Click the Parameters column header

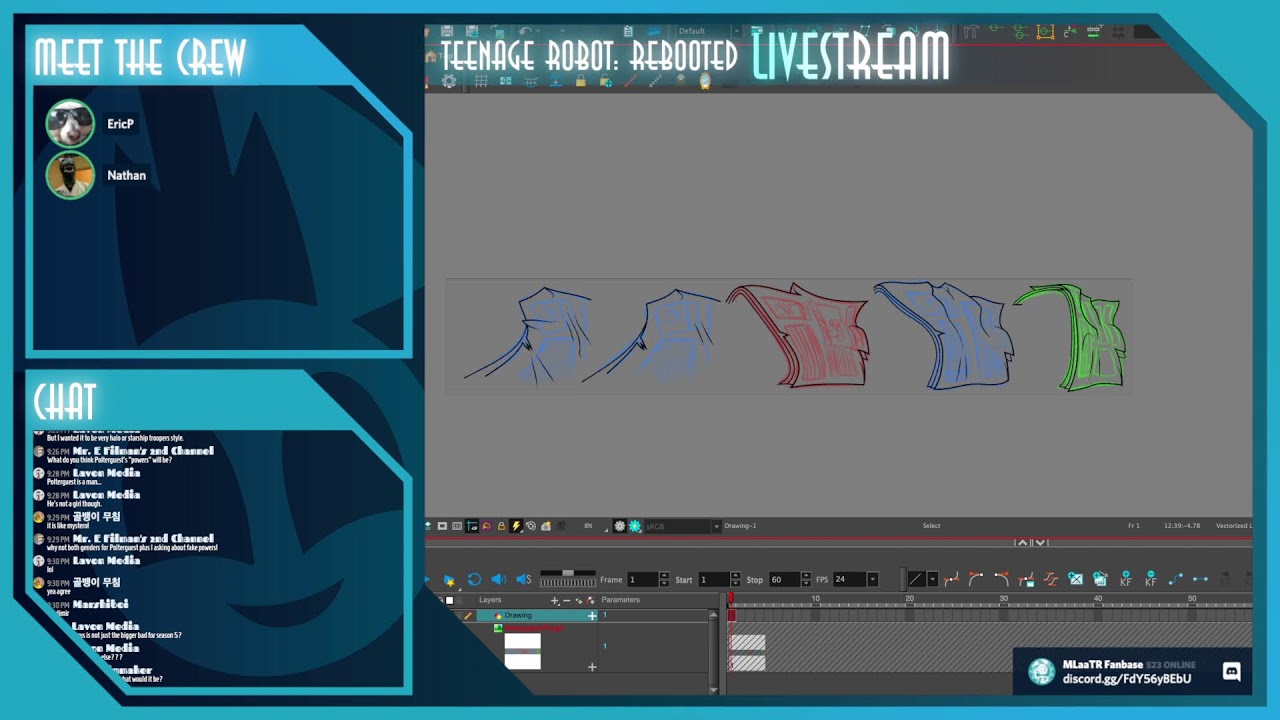tap(620, 600)
